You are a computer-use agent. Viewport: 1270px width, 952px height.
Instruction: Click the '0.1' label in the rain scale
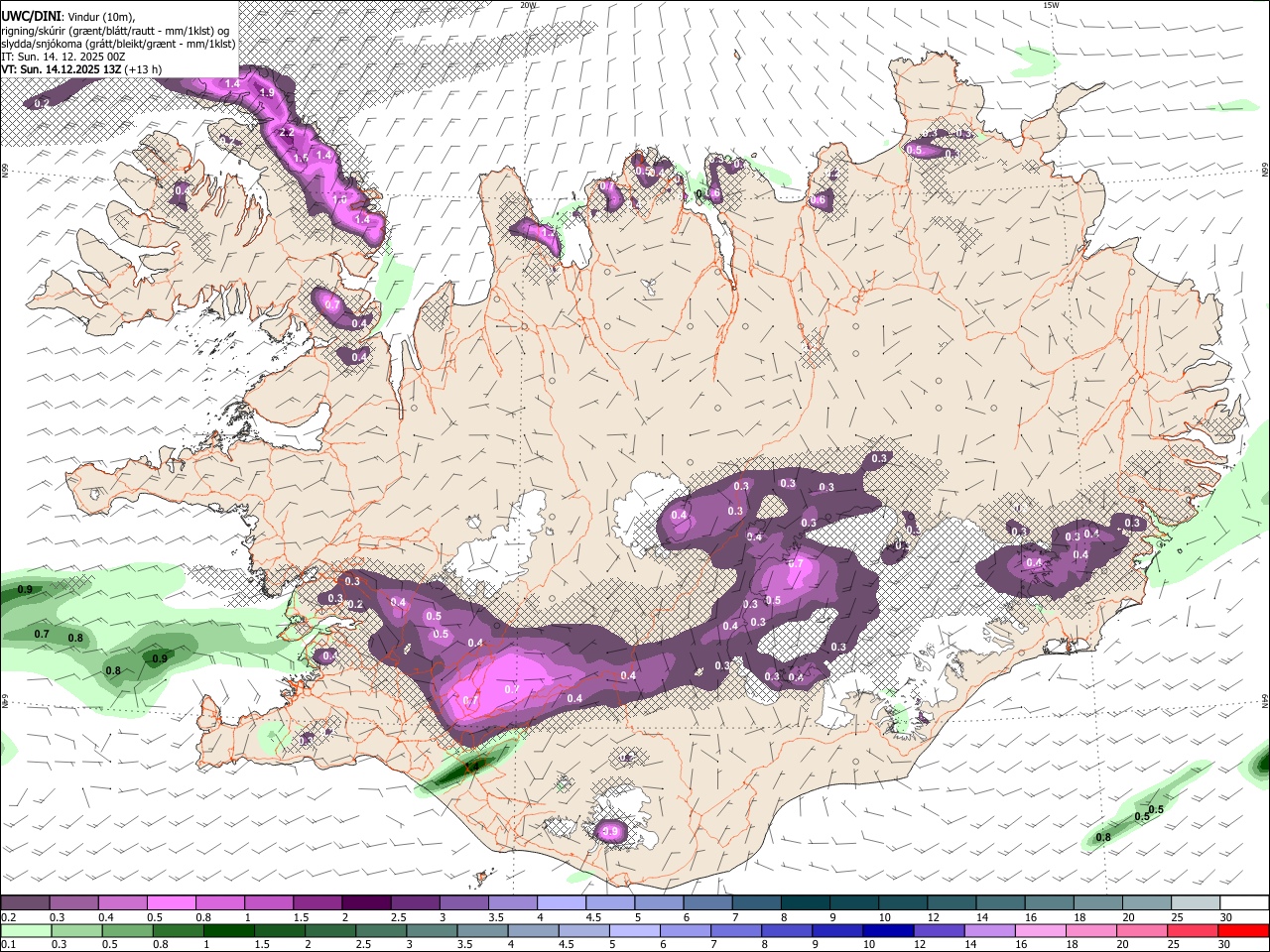(x=8, y=944)
